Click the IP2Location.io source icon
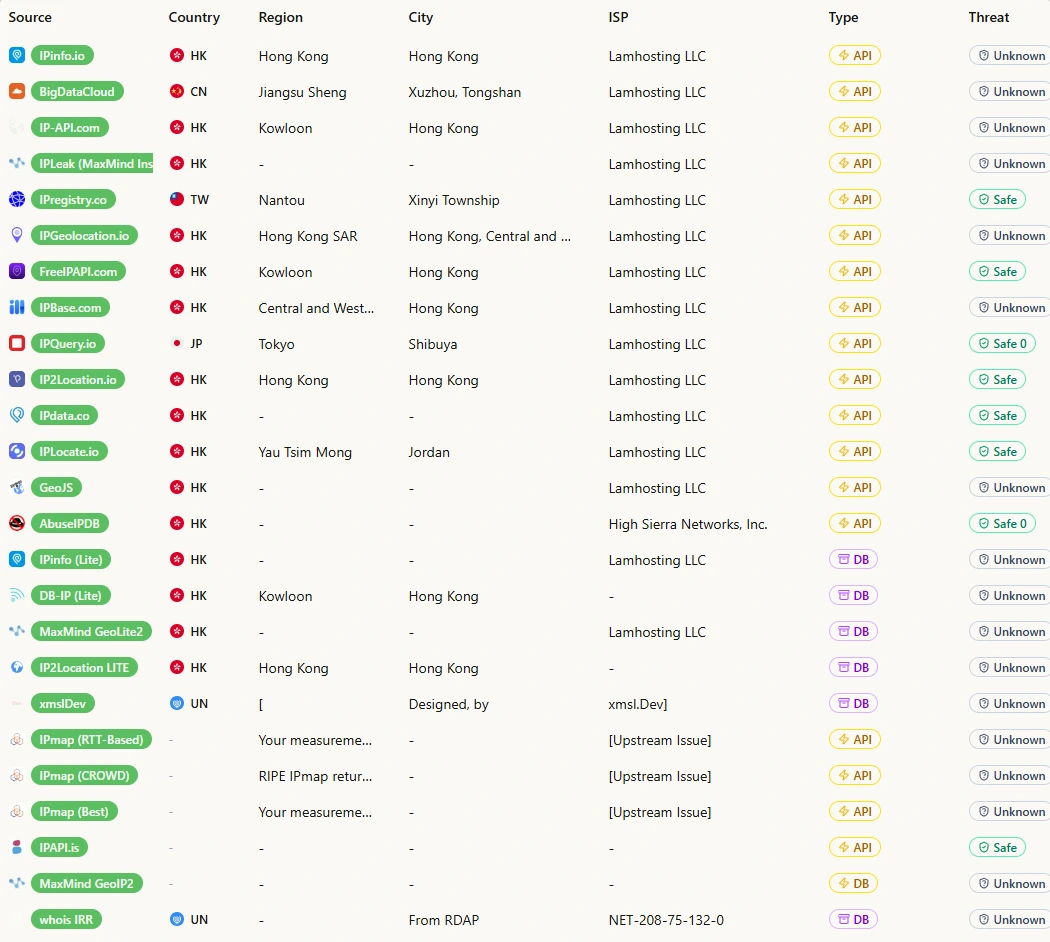Viewport: 1050px width, 942px height. pos(17,379)
